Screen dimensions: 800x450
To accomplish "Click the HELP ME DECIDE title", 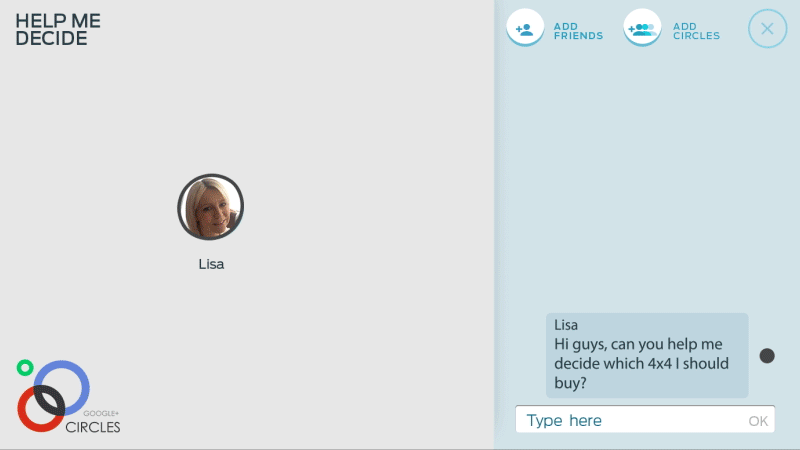I will [58, 30].
